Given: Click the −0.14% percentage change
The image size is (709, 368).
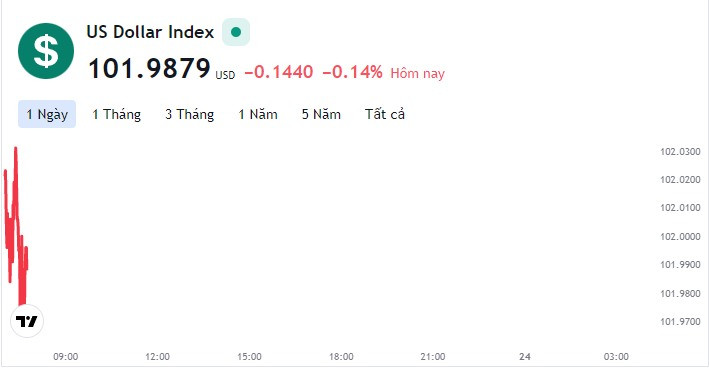Looking at the screenshot, I should 353,71.
